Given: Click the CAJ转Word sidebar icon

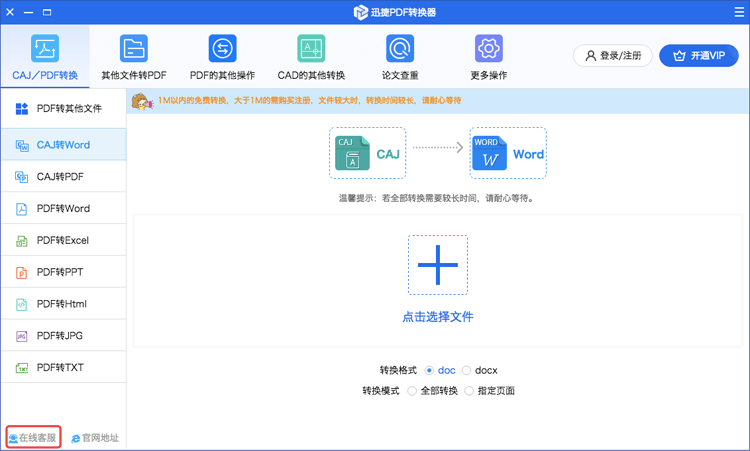Looking at the screenshot, I should click(x=22, y=145).
